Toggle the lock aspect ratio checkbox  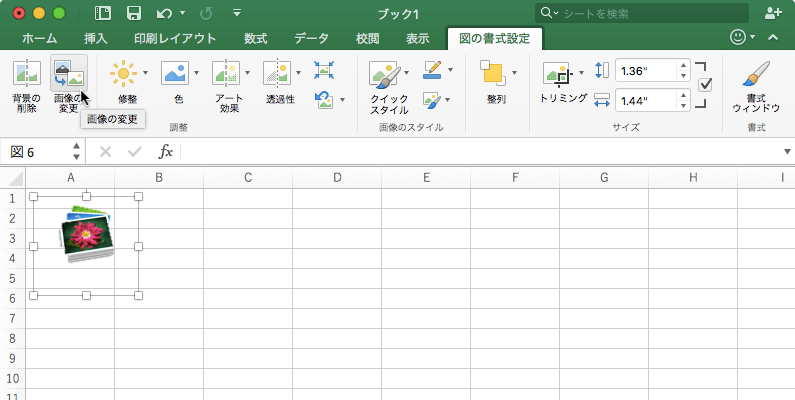pyautogui.click(x=705, y=85)
